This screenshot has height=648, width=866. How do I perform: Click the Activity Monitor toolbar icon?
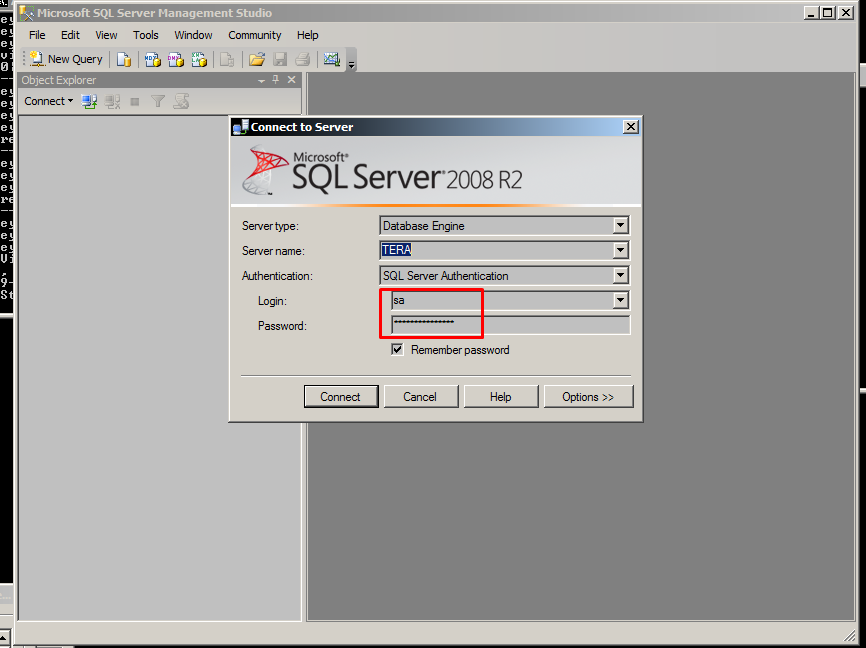332,59
